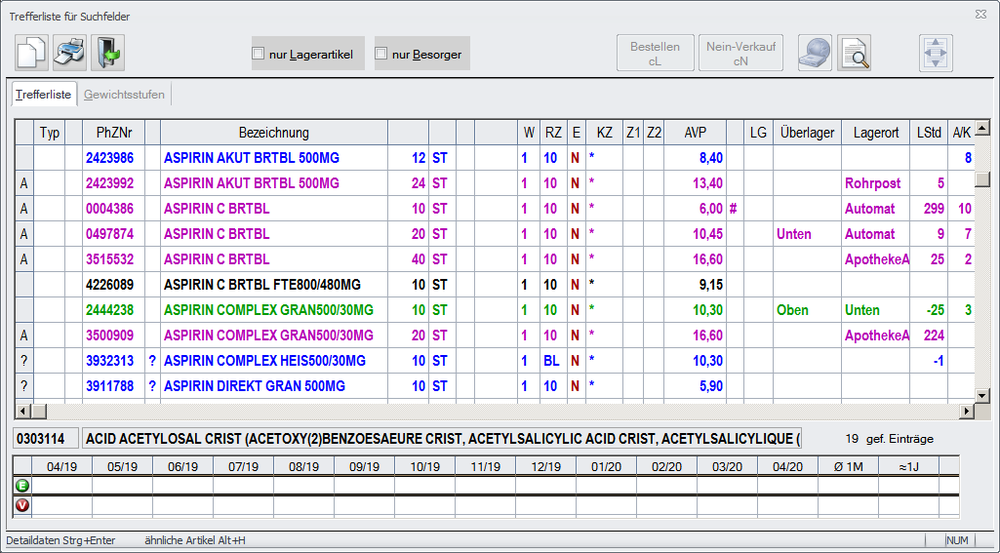Click the Bezeichnung column header
The width and height of the screenshot is (1000, 553).
[273, 132]
